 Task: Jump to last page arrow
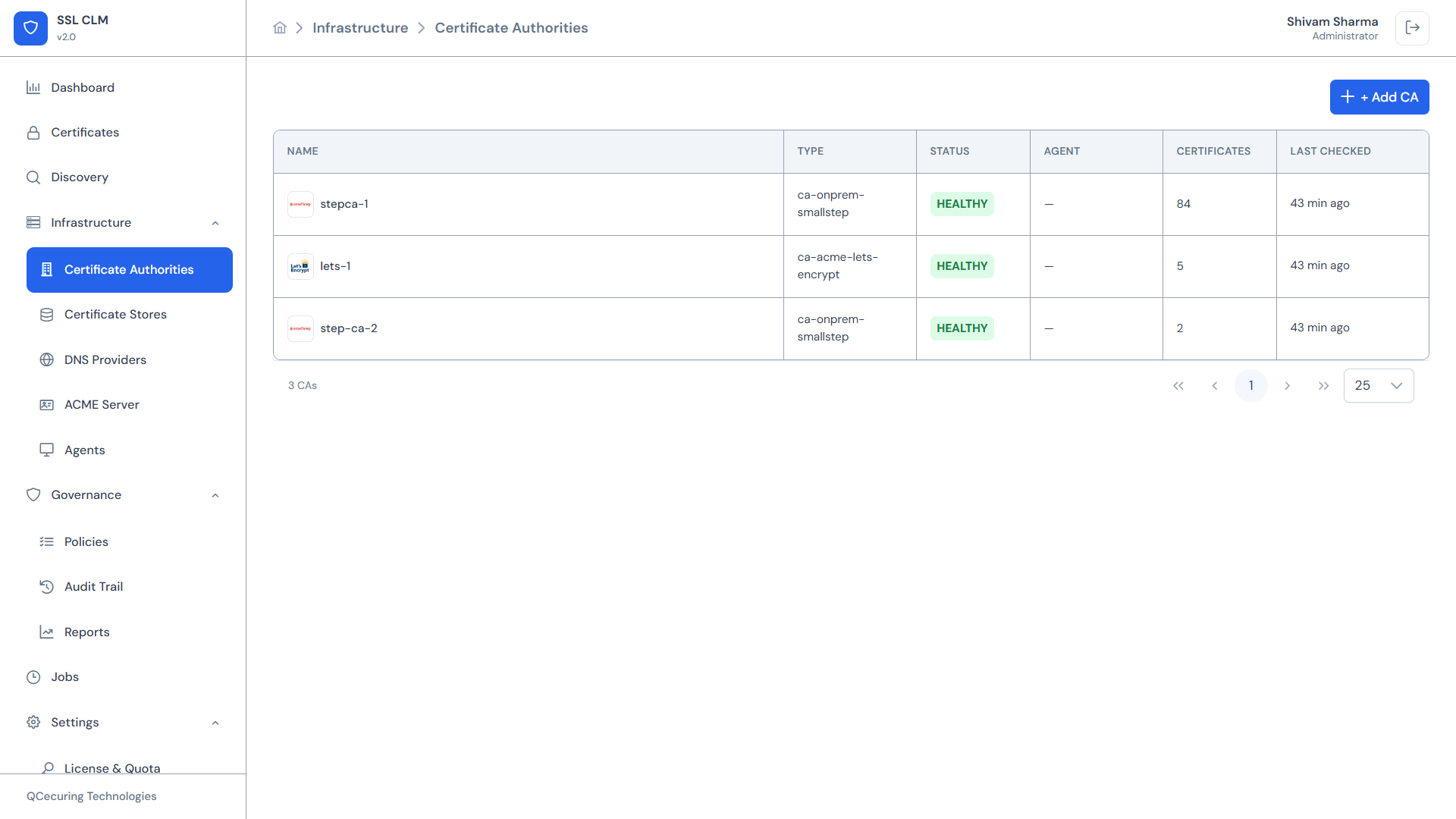coord(1323,386)
